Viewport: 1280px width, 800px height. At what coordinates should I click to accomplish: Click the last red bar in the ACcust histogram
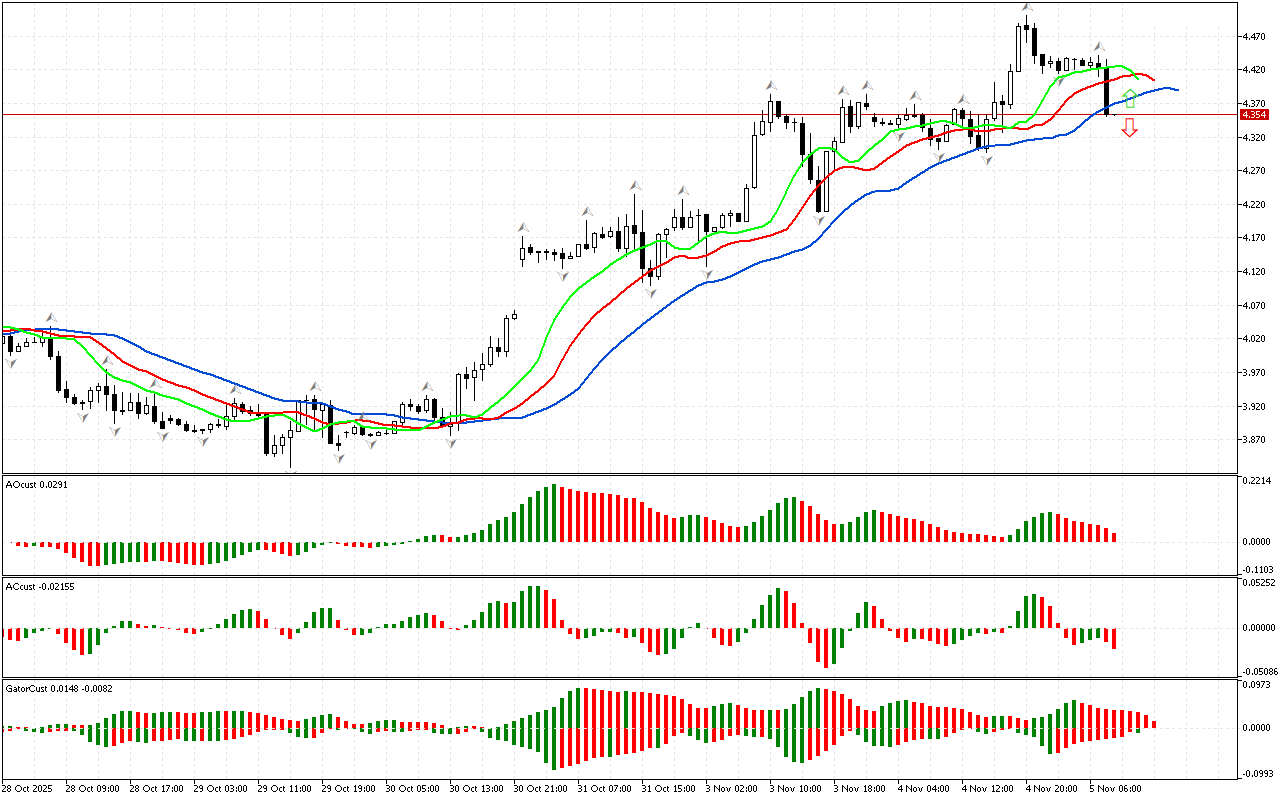tap(1113, 638)
